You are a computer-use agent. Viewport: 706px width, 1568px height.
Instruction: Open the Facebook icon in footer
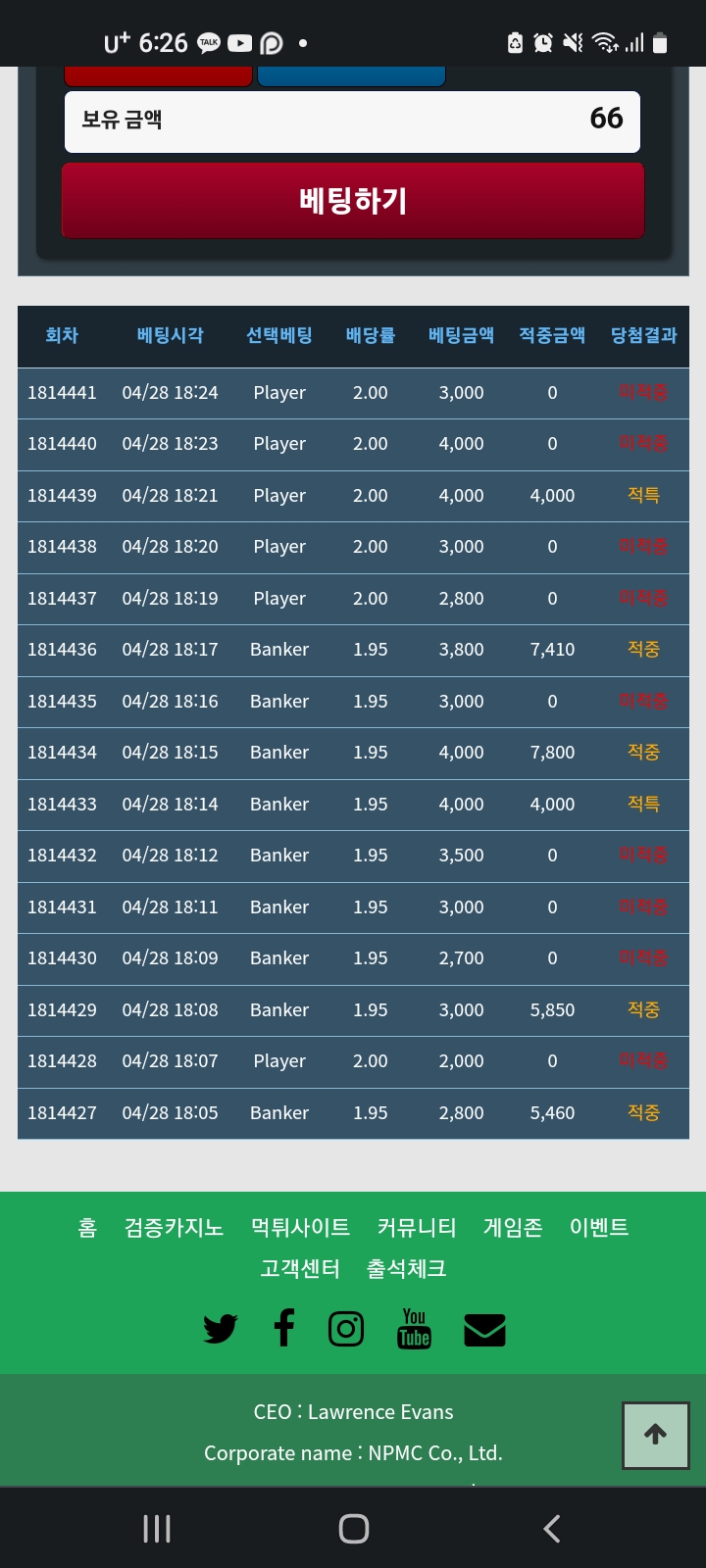[284, 1328]
